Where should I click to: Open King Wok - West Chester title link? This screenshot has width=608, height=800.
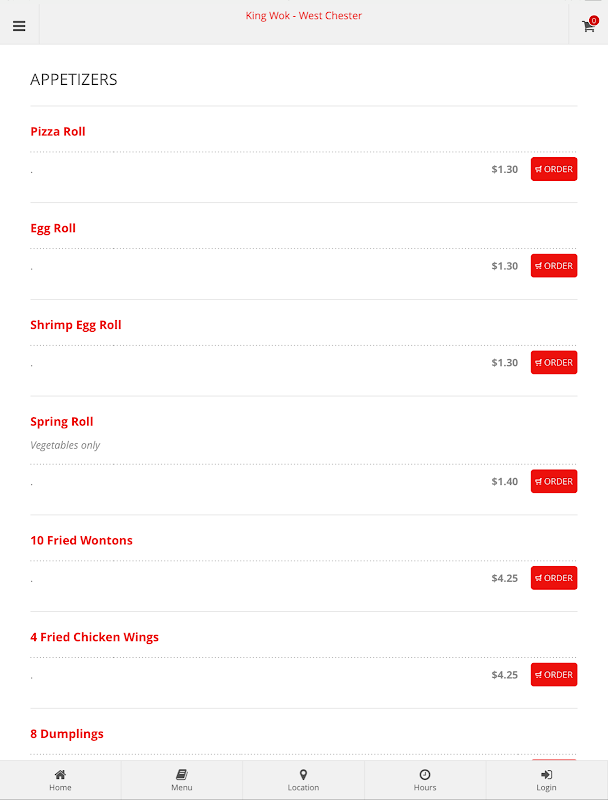303,16
